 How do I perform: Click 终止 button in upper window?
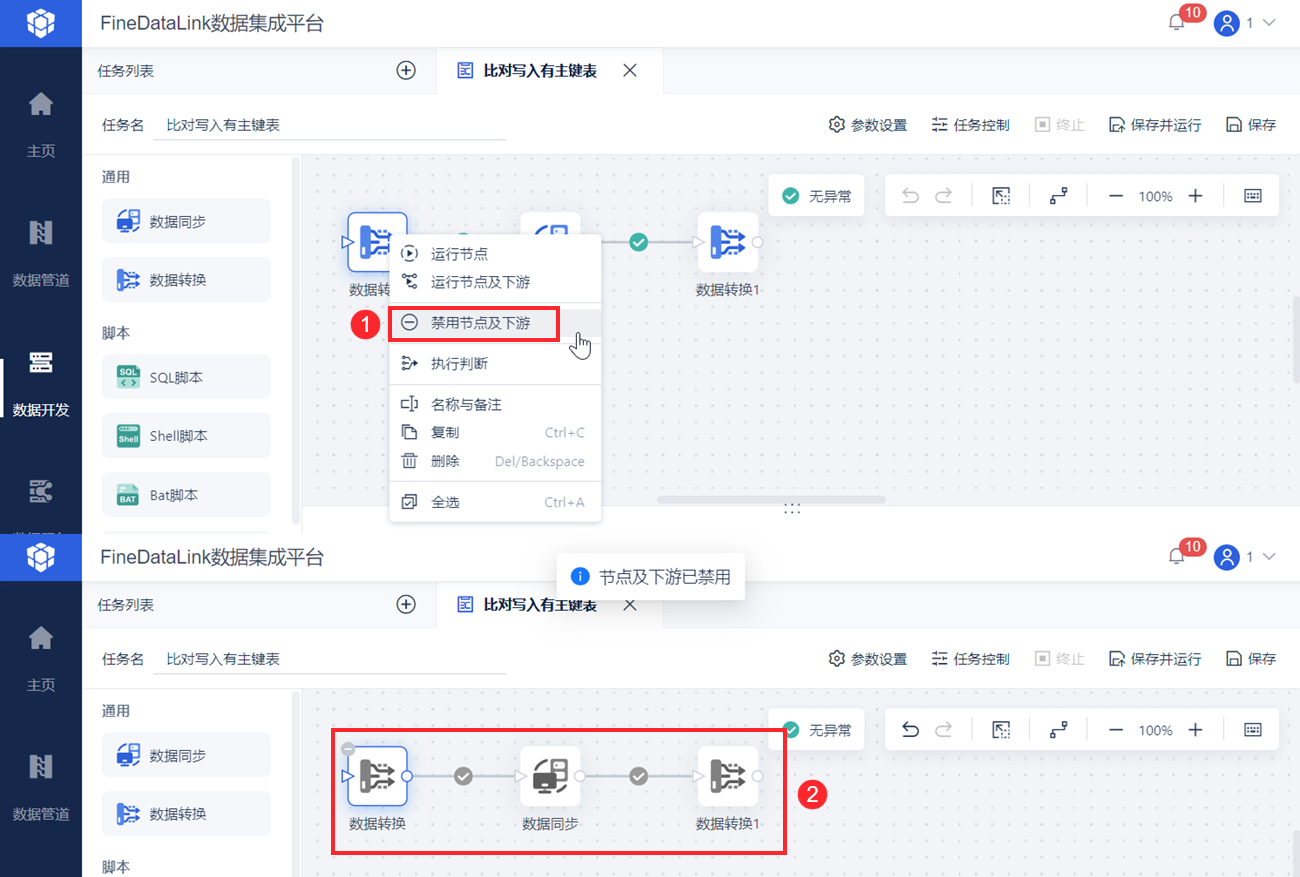pos(1059,125)
